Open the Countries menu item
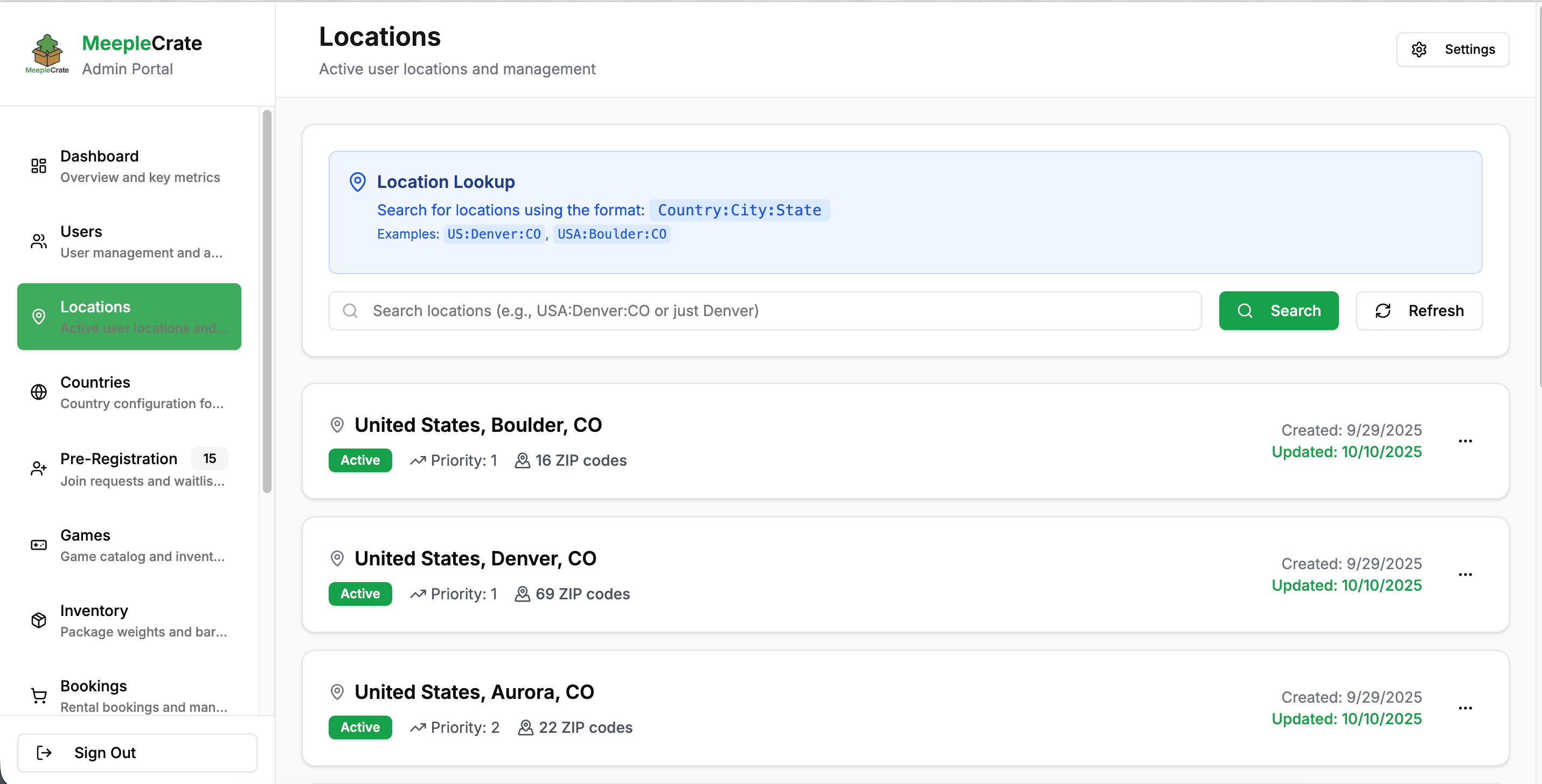Viewport: 1542px width, 784px height. pos(129,391)
